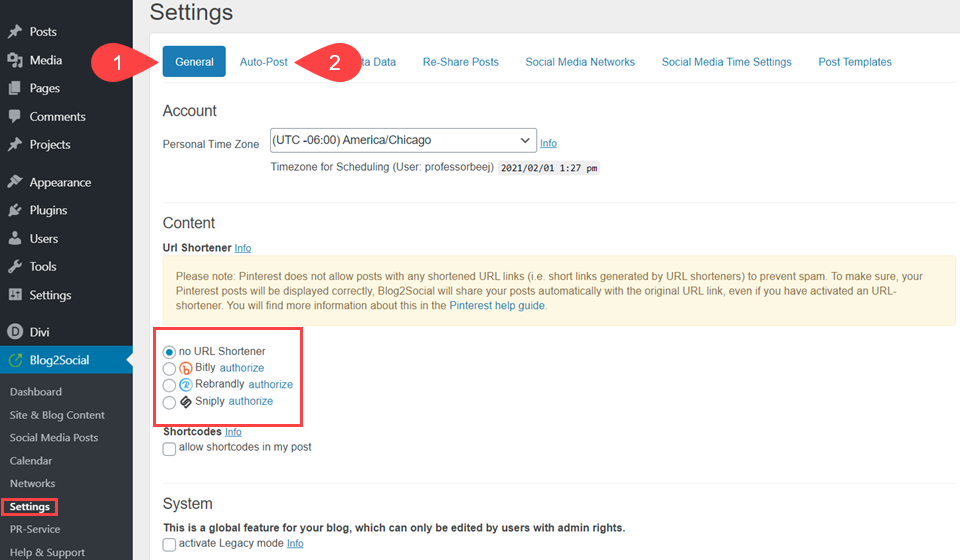Open the Post Templates tab
Image resolution: width=960 pixels, height=560 pixels.
(854, 62)
